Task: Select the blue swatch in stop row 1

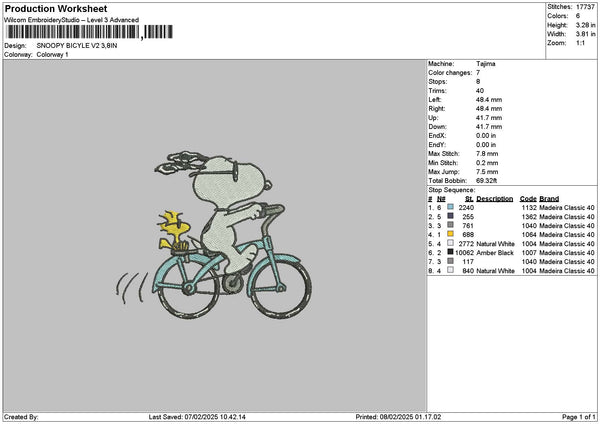Action: point(450,207)
